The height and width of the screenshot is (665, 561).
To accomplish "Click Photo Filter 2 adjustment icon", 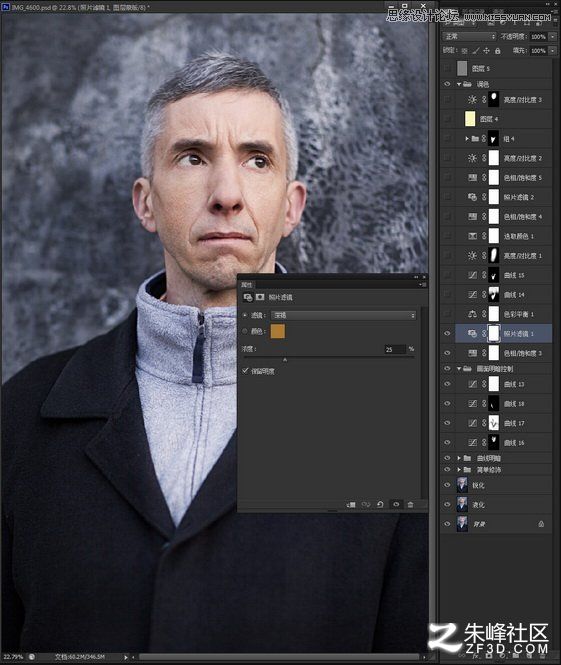I will (x=472, y=197).
